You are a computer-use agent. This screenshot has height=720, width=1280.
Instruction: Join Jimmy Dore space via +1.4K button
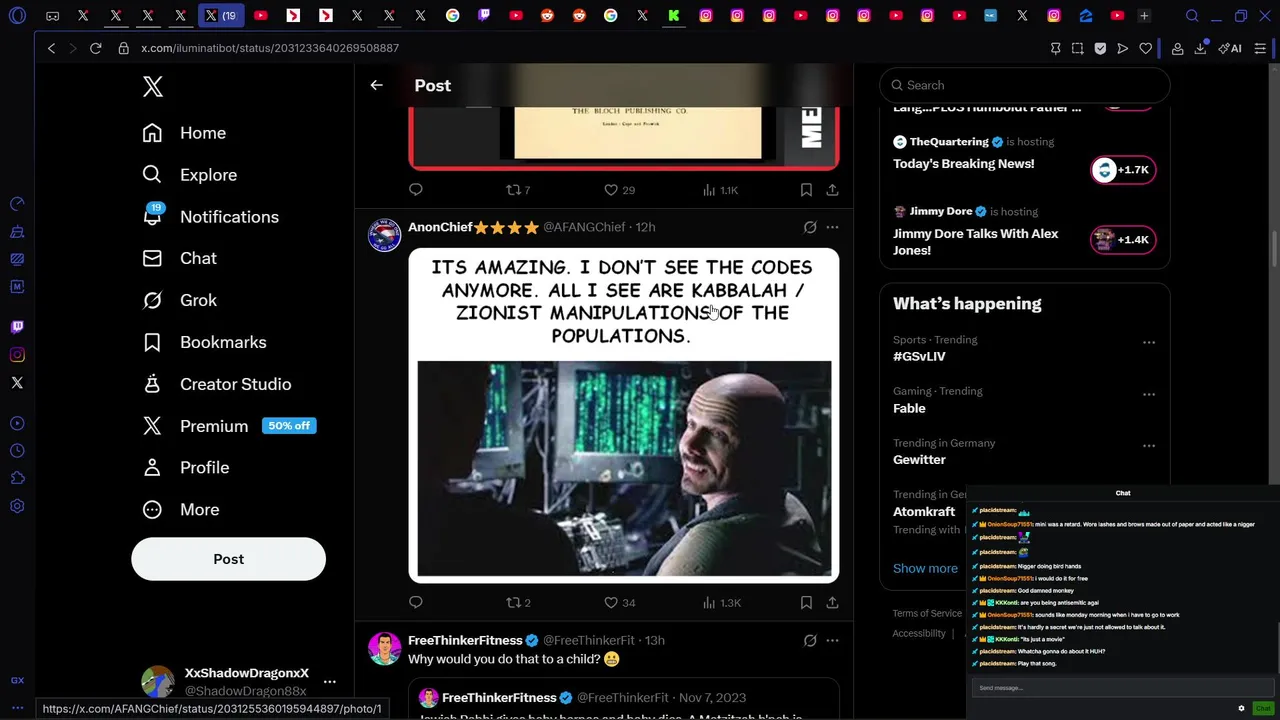pyautogui.click(x=1123, y=240)
